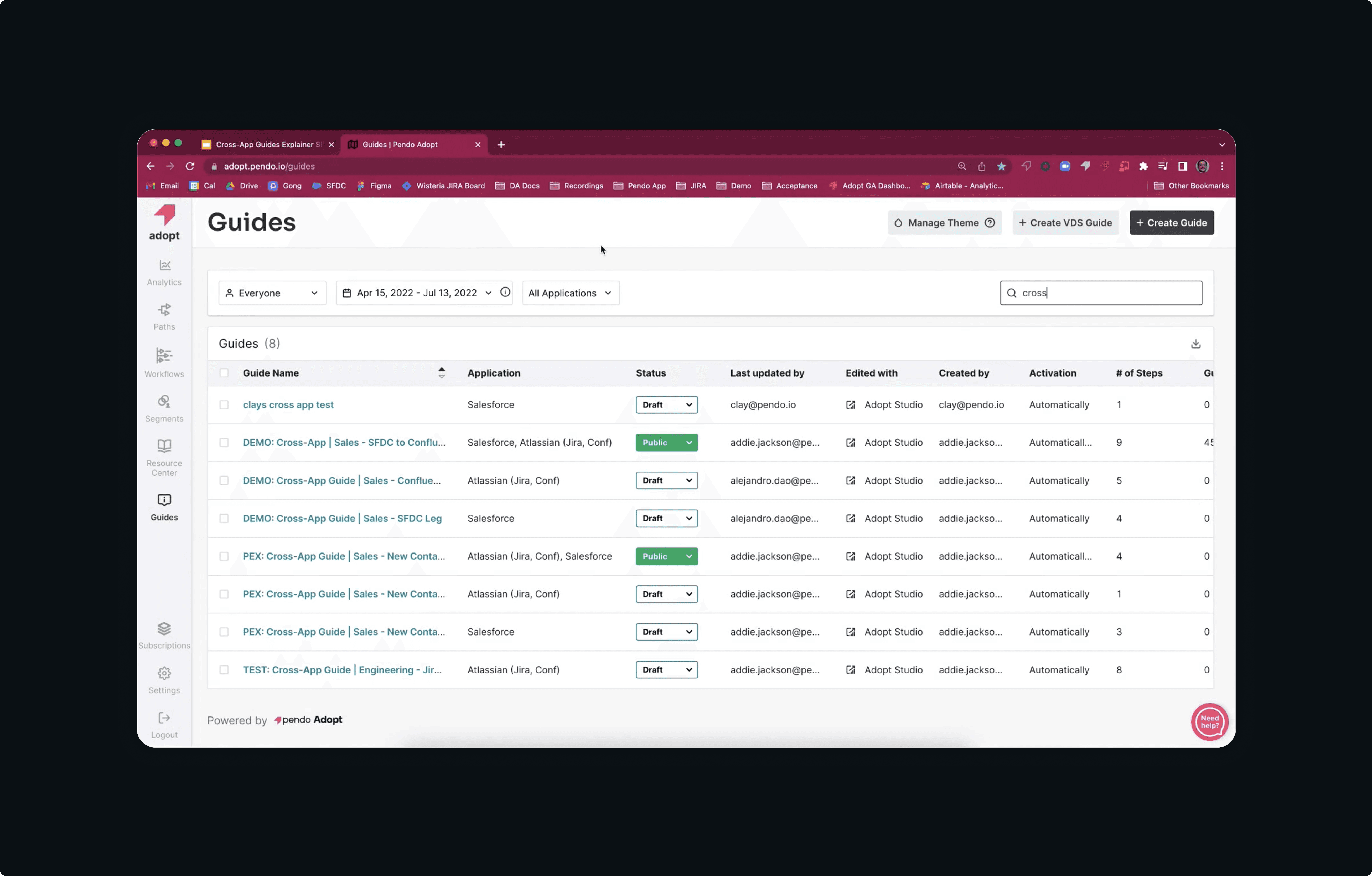The width and height of the screenshot is (1372, 876).
Task: Open the All Applications dropdown
Action: [570, 293]
